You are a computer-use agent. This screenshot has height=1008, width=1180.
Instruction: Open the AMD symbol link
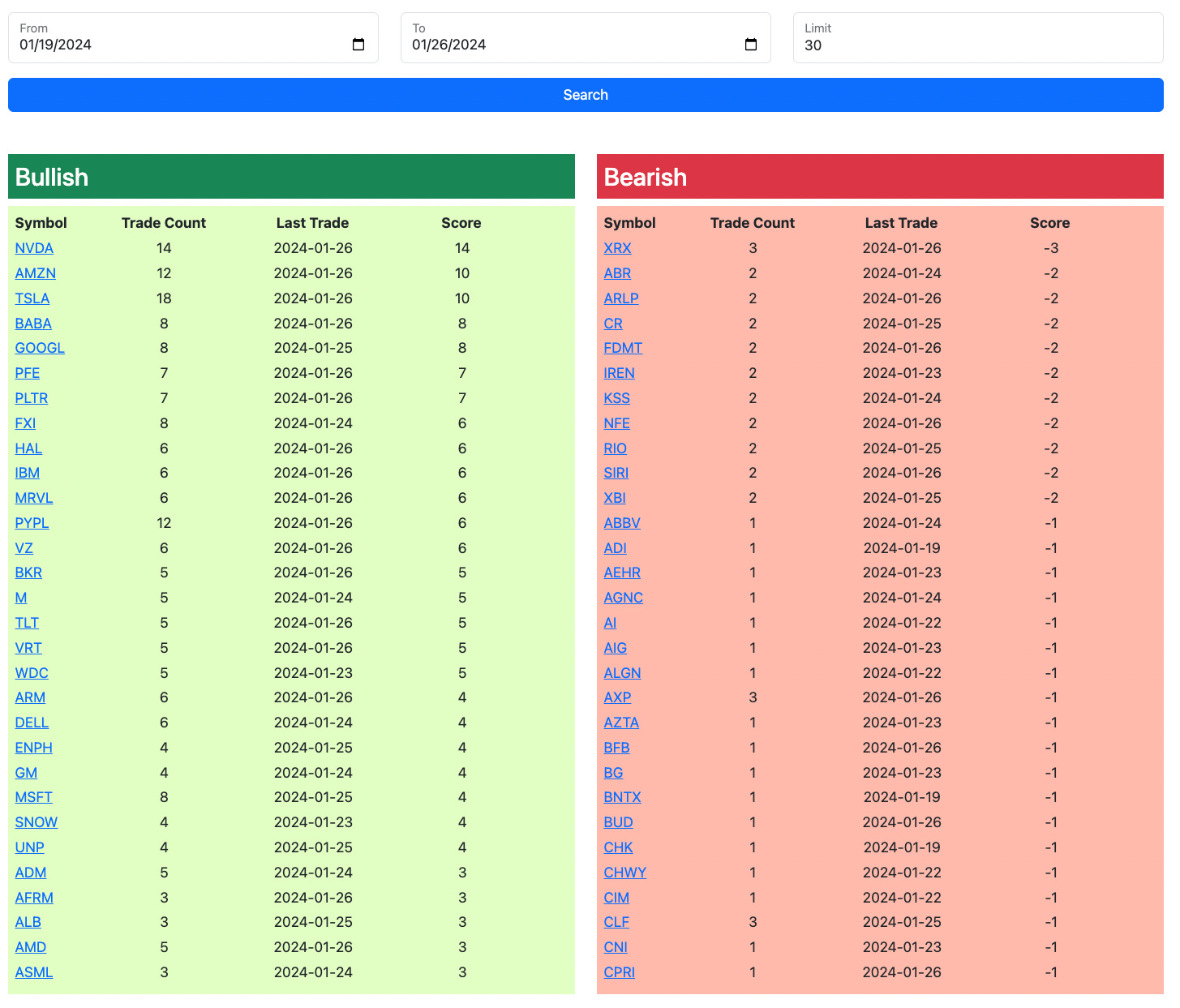pos(31,947)
